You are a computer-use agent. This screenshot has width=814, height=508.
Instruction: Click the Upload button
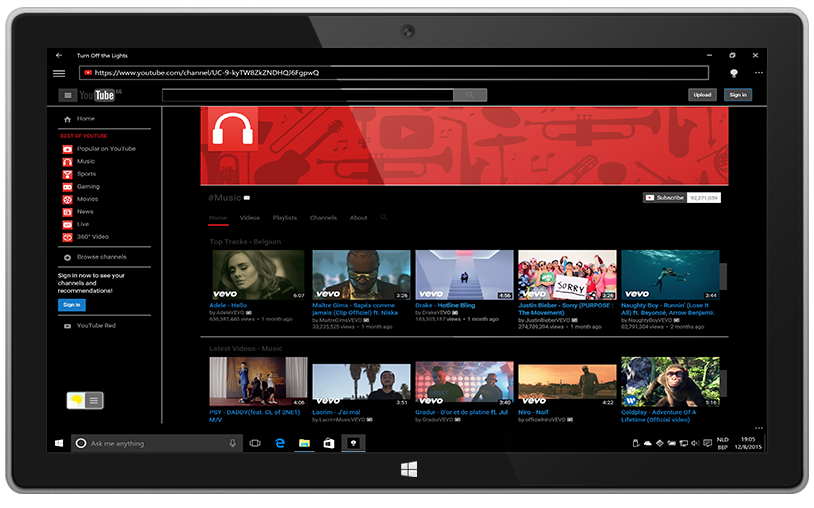[702, 95]
